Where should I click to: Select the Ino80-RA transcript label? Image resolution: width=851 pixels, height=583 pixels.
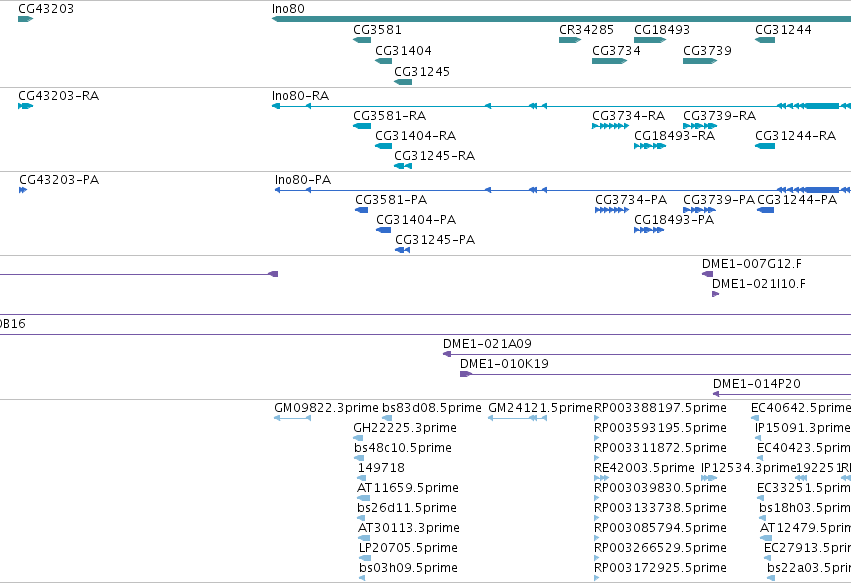click(x=300, y=96)
